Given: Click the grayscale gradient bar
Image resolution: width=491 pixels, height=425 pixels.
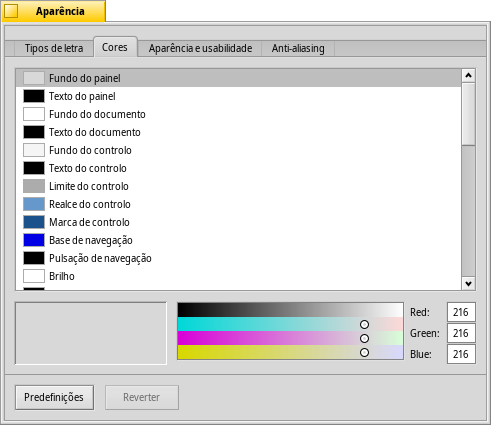Looking at the screenshot, I should 290,310.
